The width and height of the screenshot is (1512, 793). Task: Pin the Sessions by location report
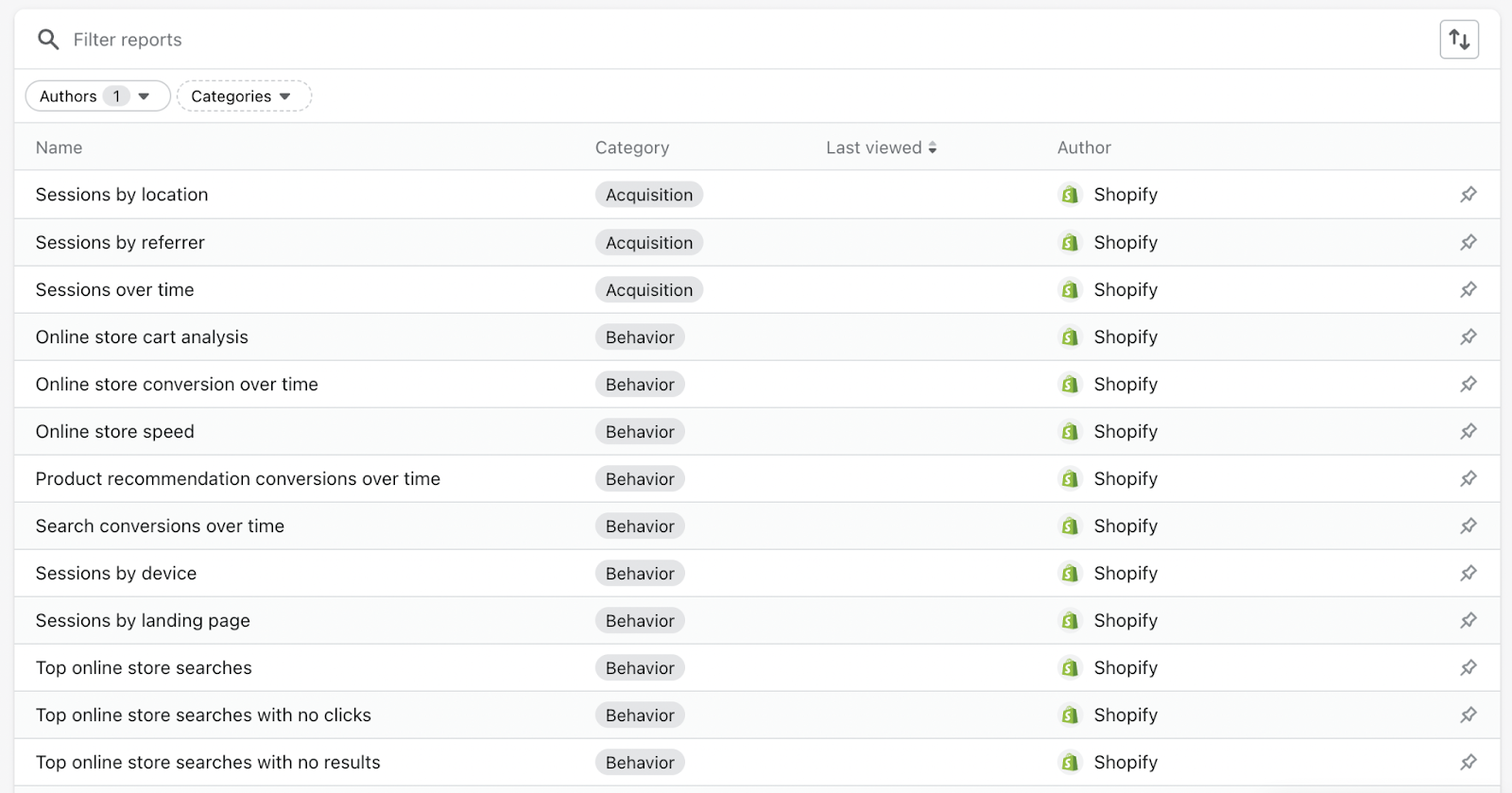[1468, 195]
